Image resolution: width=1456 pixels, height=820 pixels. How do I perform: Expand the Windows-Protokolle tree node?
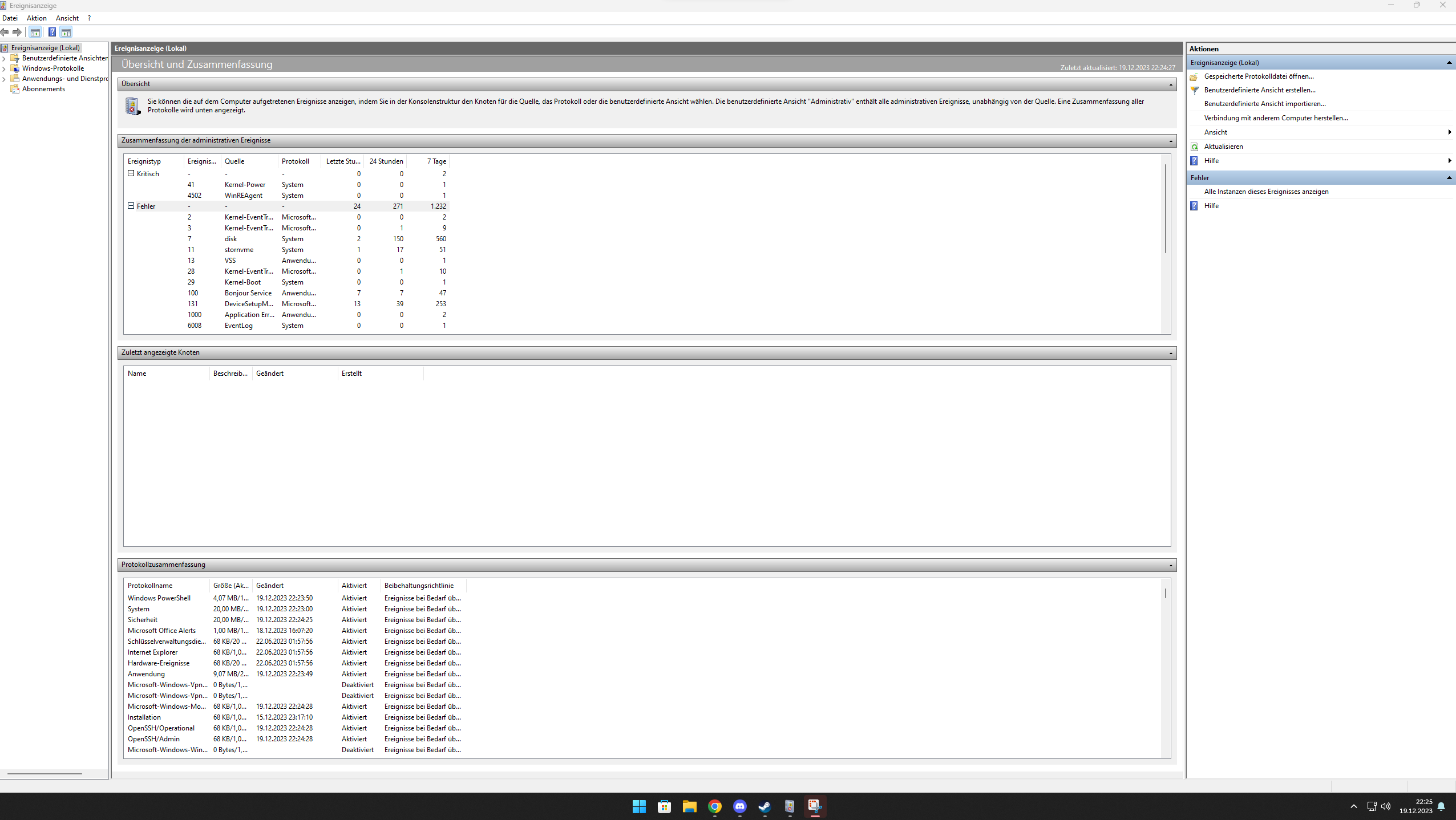coord(5,68)
